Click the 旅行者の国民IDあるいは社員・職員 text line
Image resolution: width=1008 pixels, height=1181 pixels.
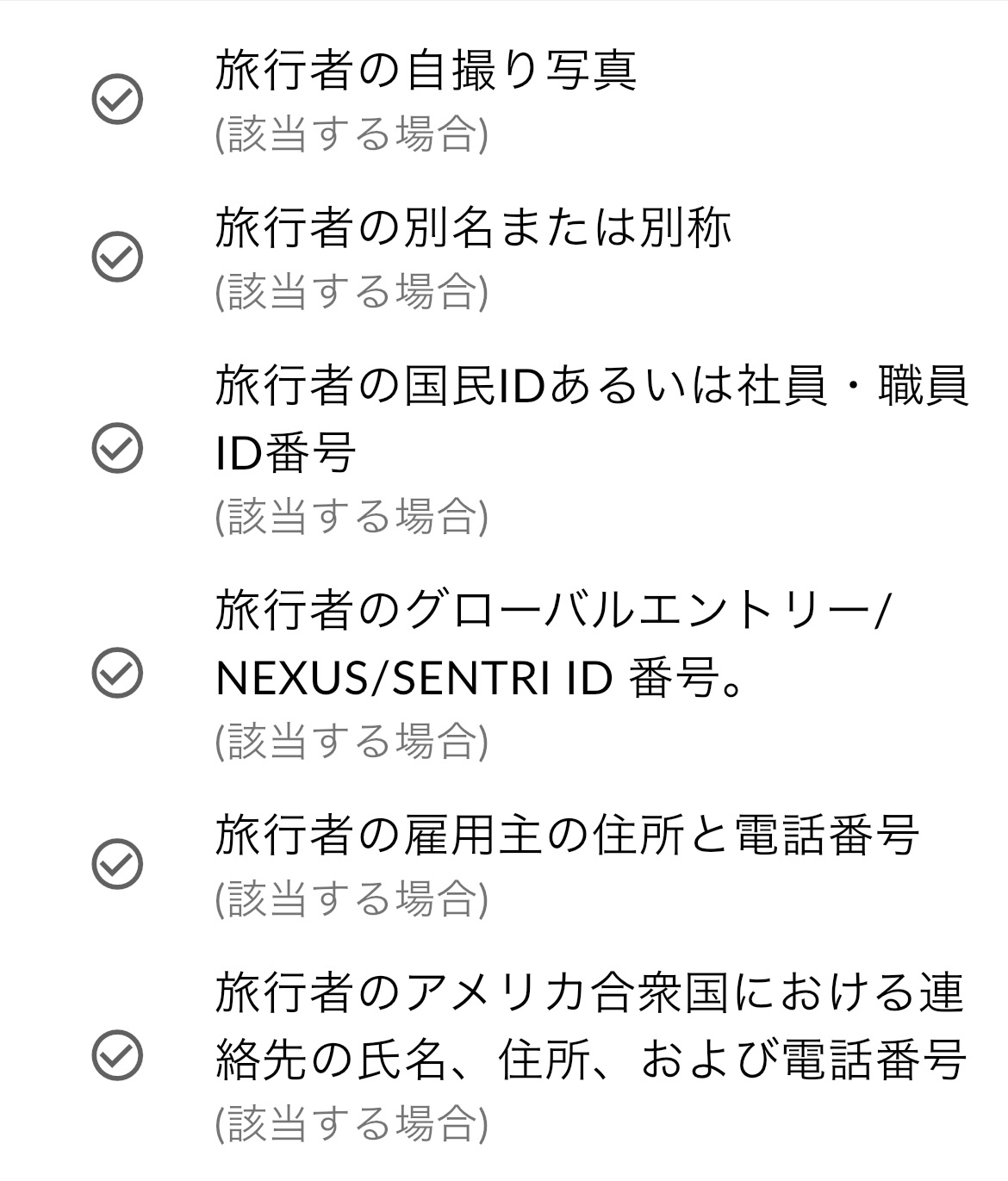pos(592,387)
